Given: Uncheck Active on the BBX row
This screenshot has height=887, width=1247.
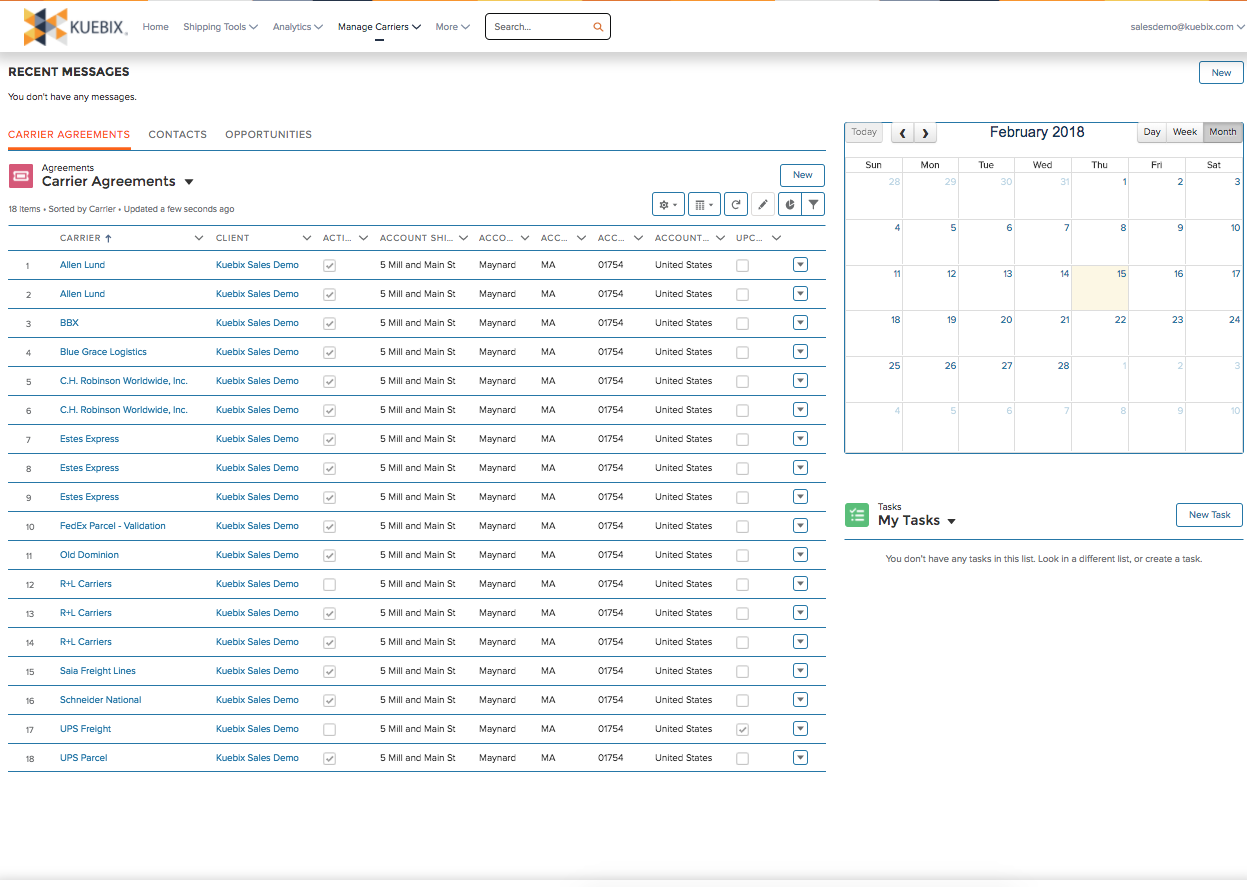Looking at the screenshot, I should click(329, 322).
